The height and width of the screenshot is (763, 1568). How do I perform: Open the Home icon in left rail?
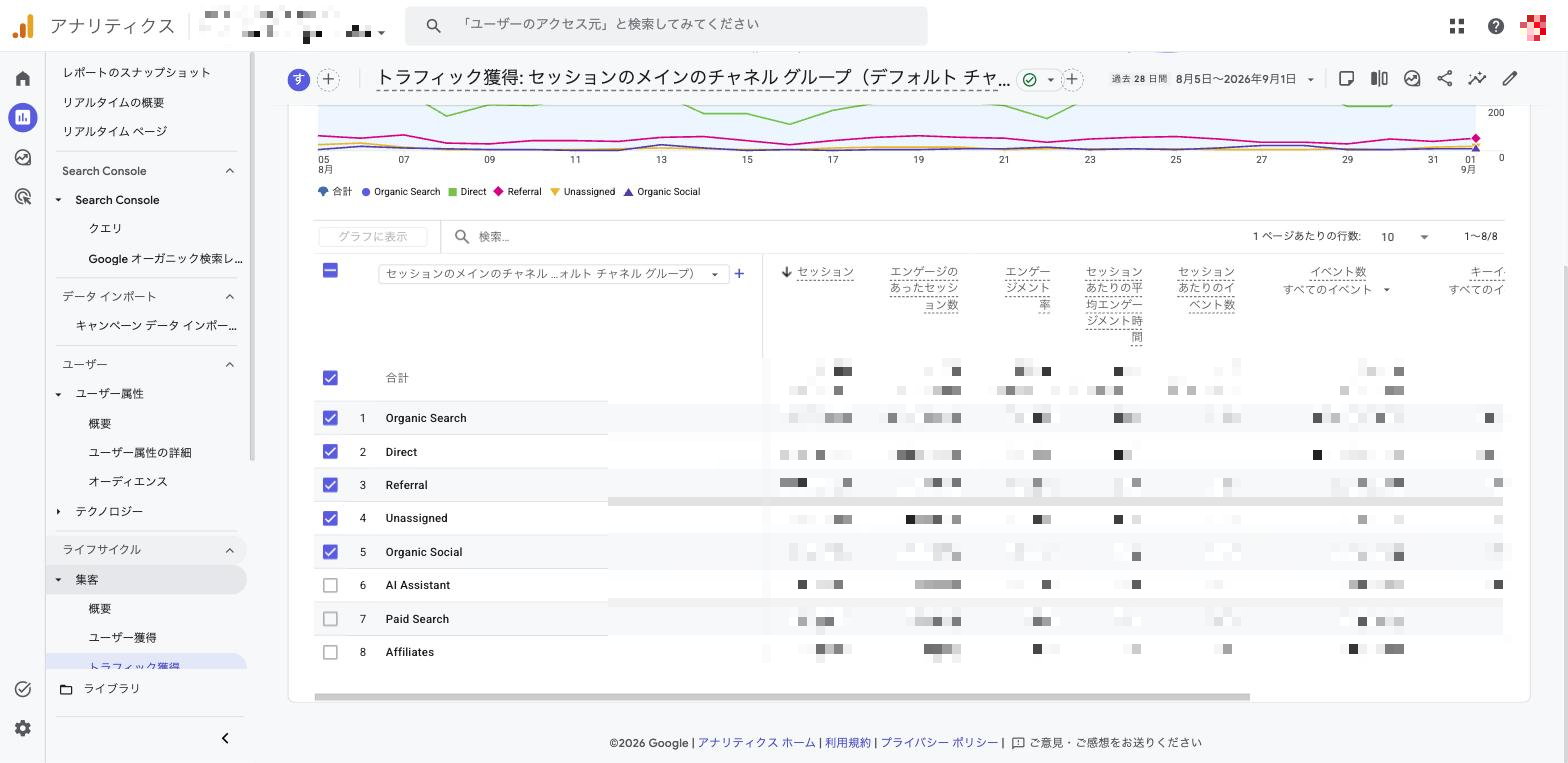tap(23, 78)
